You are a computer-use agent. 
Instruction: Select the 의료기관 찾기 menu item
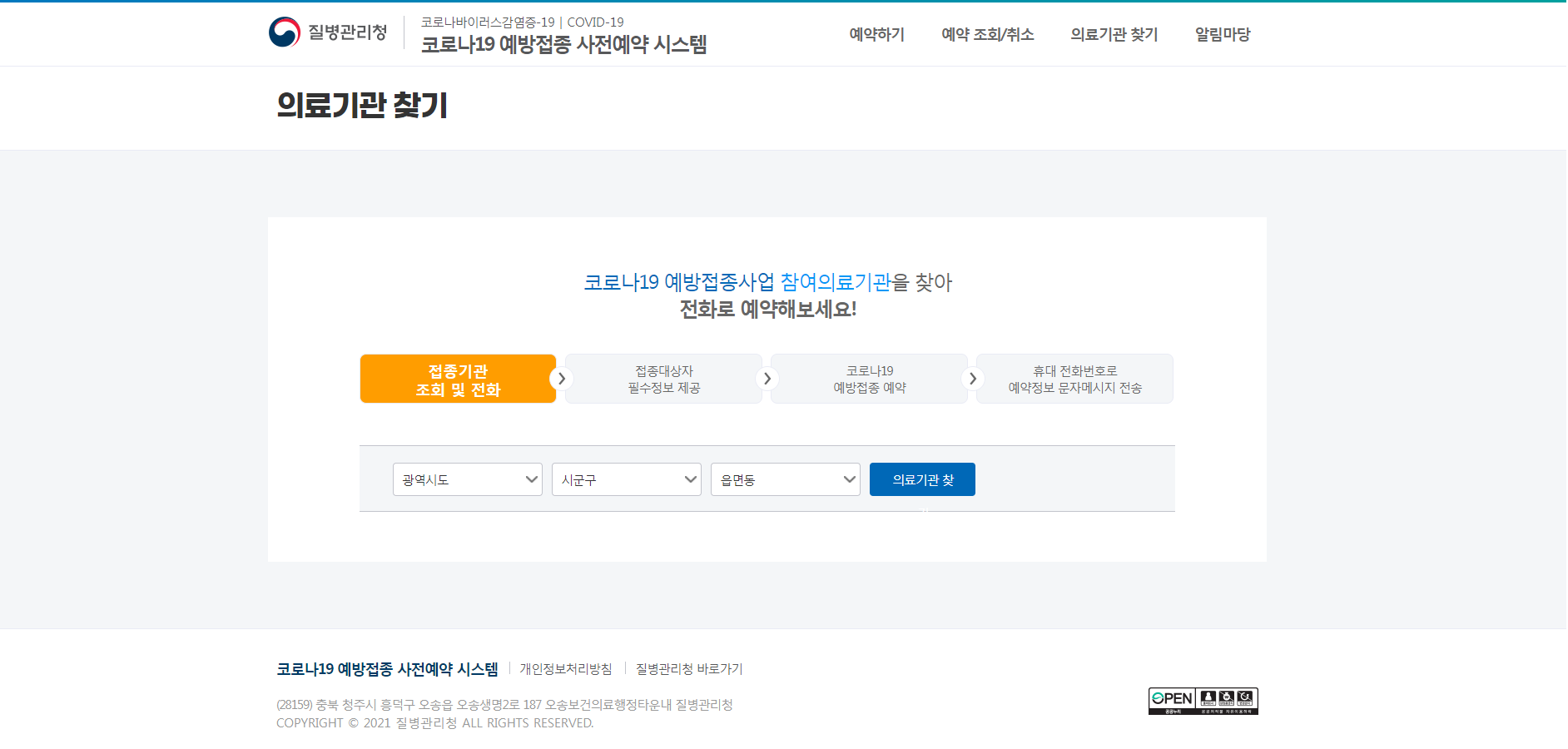click(1114, 34)
